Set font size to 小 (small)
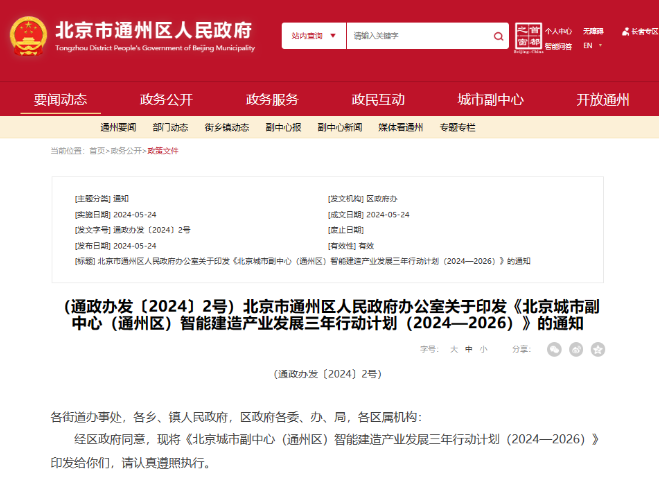The image size is (659, 487). 483,349
